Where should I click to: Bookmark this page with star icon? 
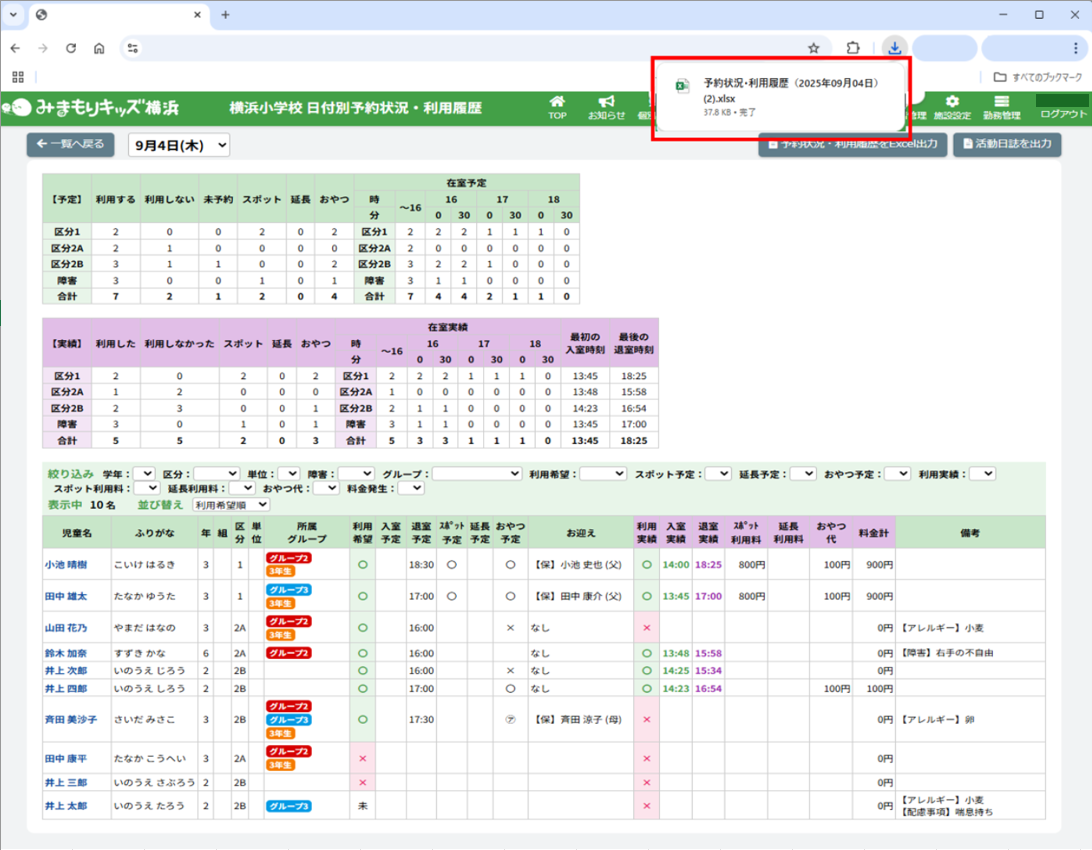[x=814, y=48]
